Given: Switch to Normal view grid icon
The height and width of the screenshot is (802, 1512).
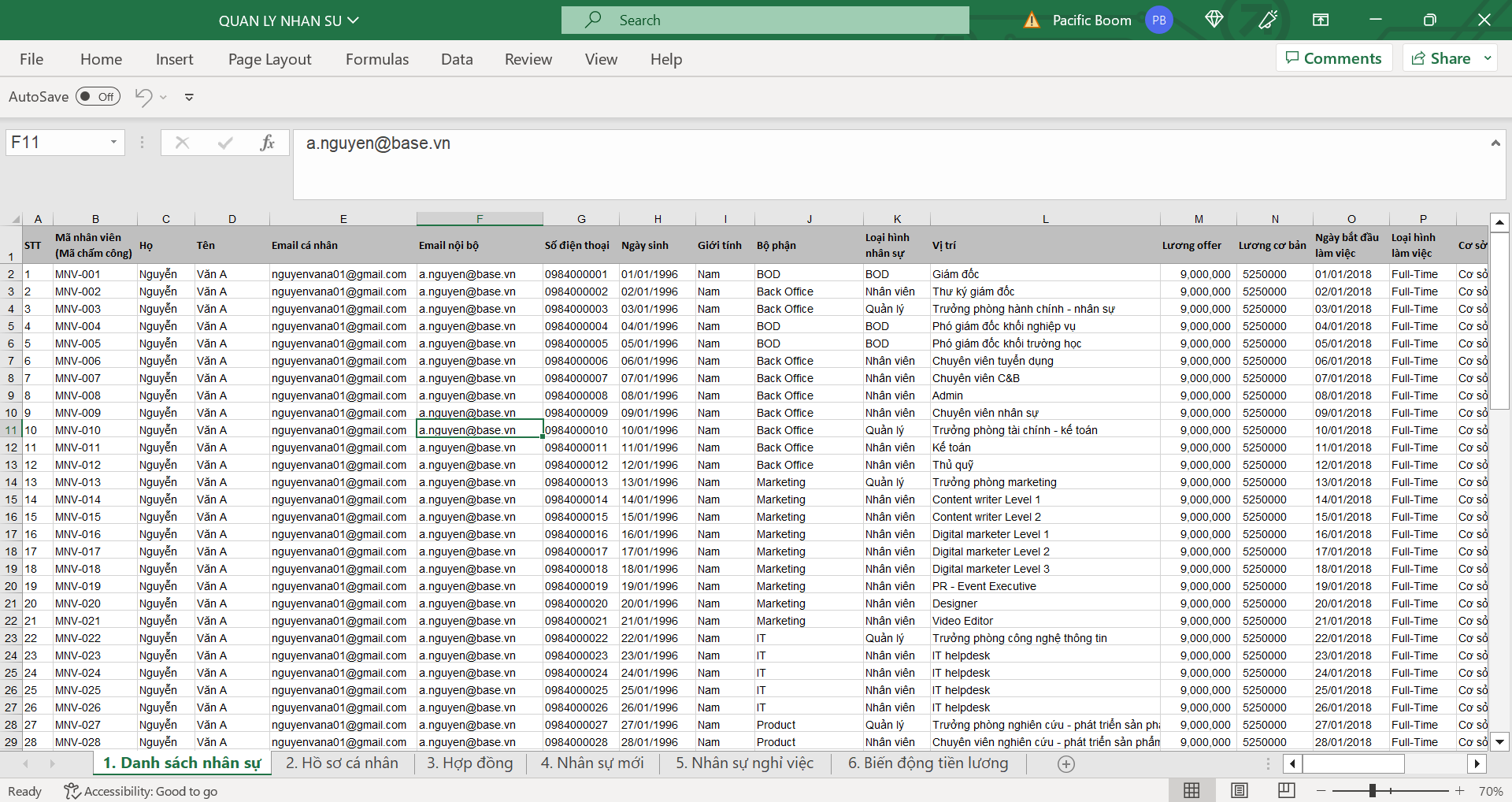Looking at the screenshot, I should [x=1191, y=790].
